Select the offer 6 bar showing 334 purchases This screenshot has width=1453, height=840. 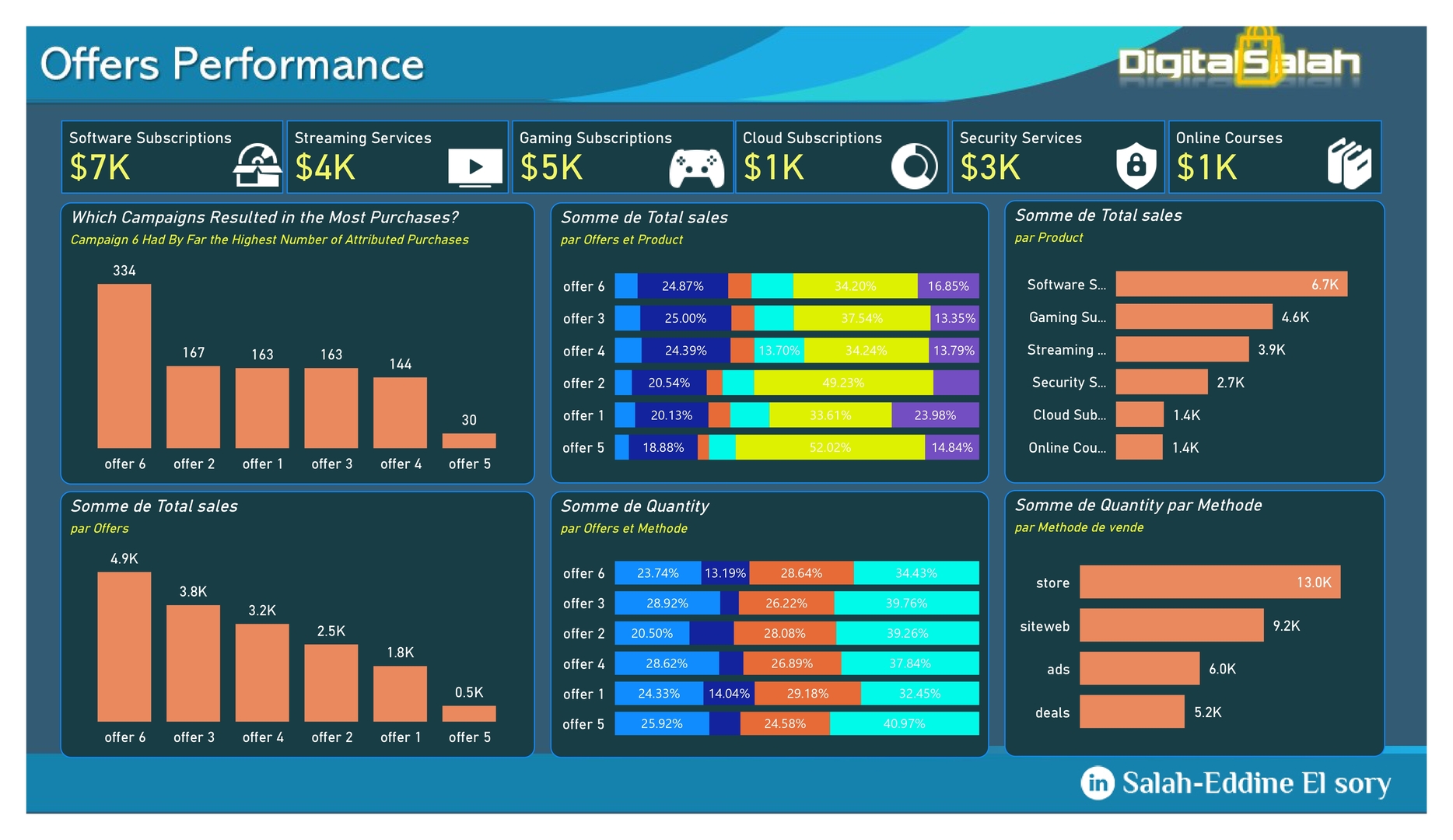(124, 366)
